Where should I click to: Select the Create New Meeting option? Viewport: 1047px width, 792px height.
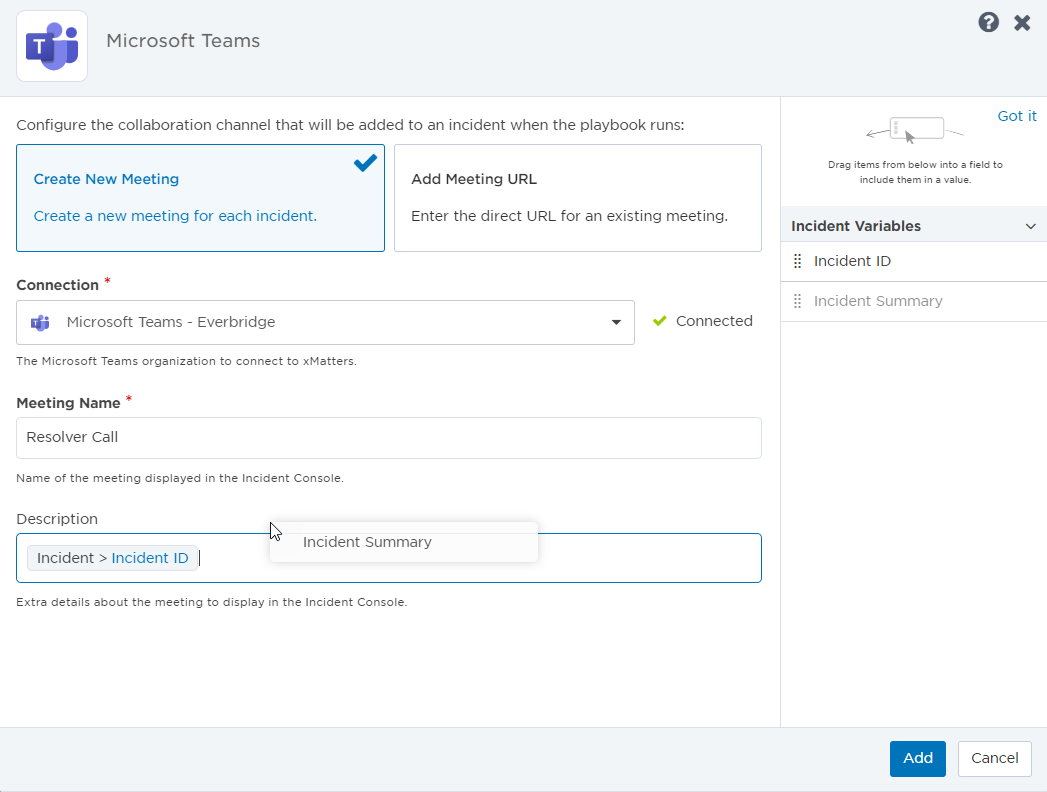tap(200, 197)
